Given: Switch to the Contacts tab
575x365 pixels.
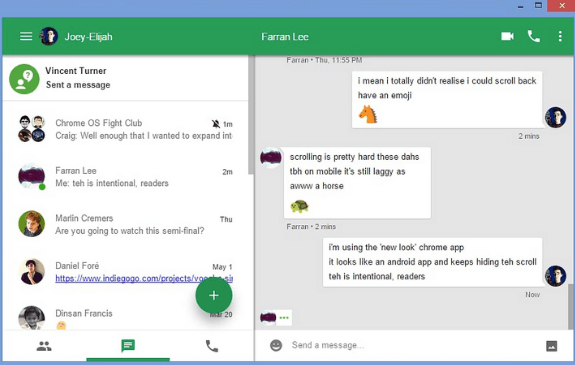Looking at the screenshot, I should coord(44,346).
